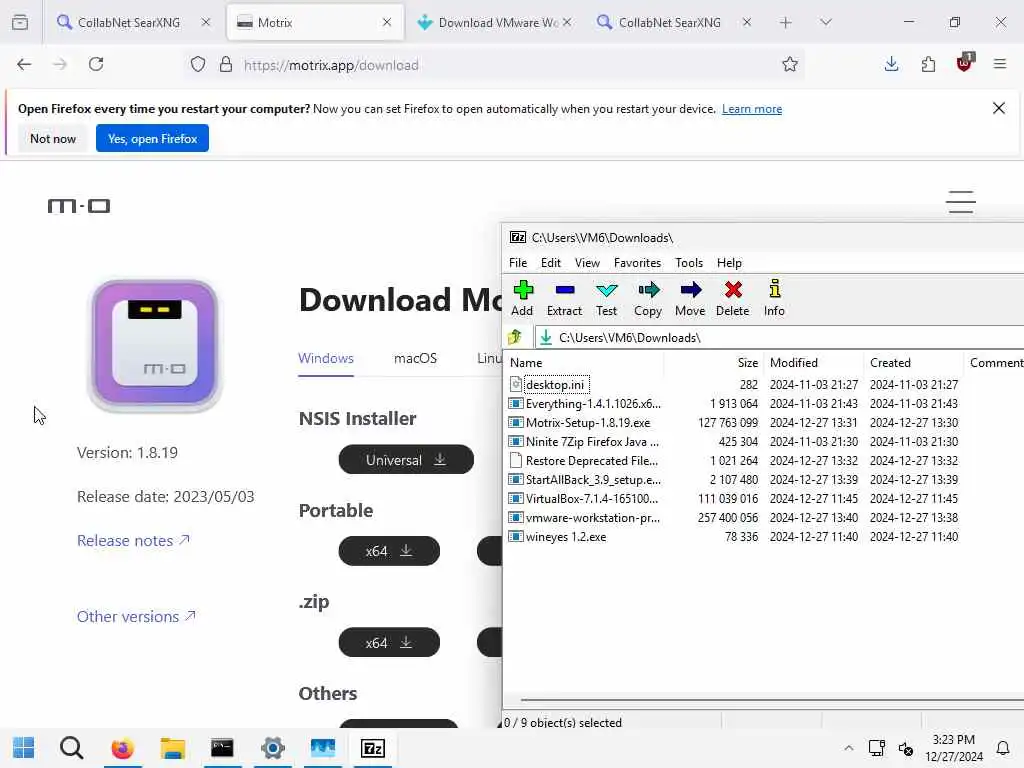The width and height of the screenshot is (1024, 768).
Task: Open the Other versions link
Action: click(x=136, y=616)
